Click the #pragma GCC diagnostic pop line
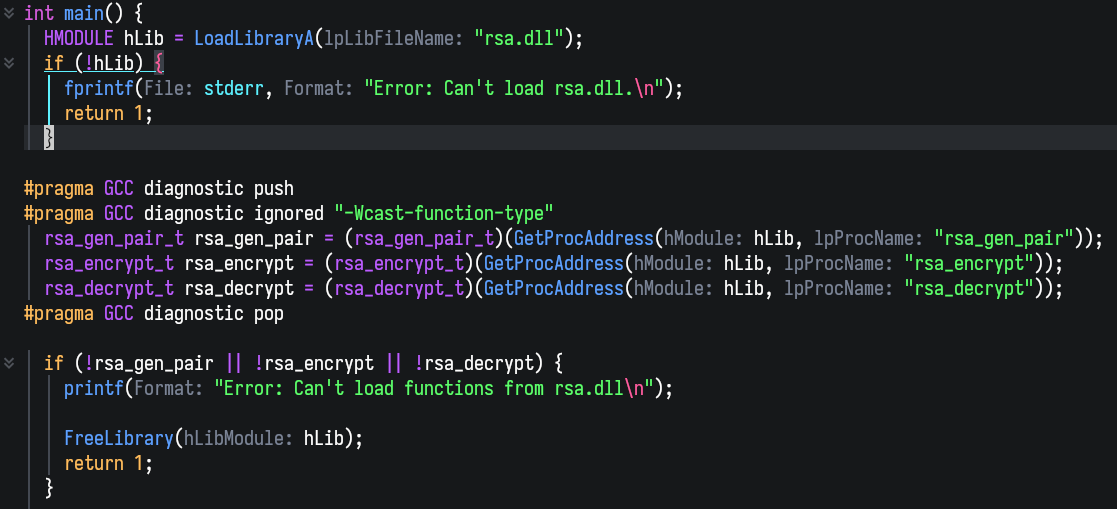The height and width of the screenshot is (509, 1117). point(153,313)
